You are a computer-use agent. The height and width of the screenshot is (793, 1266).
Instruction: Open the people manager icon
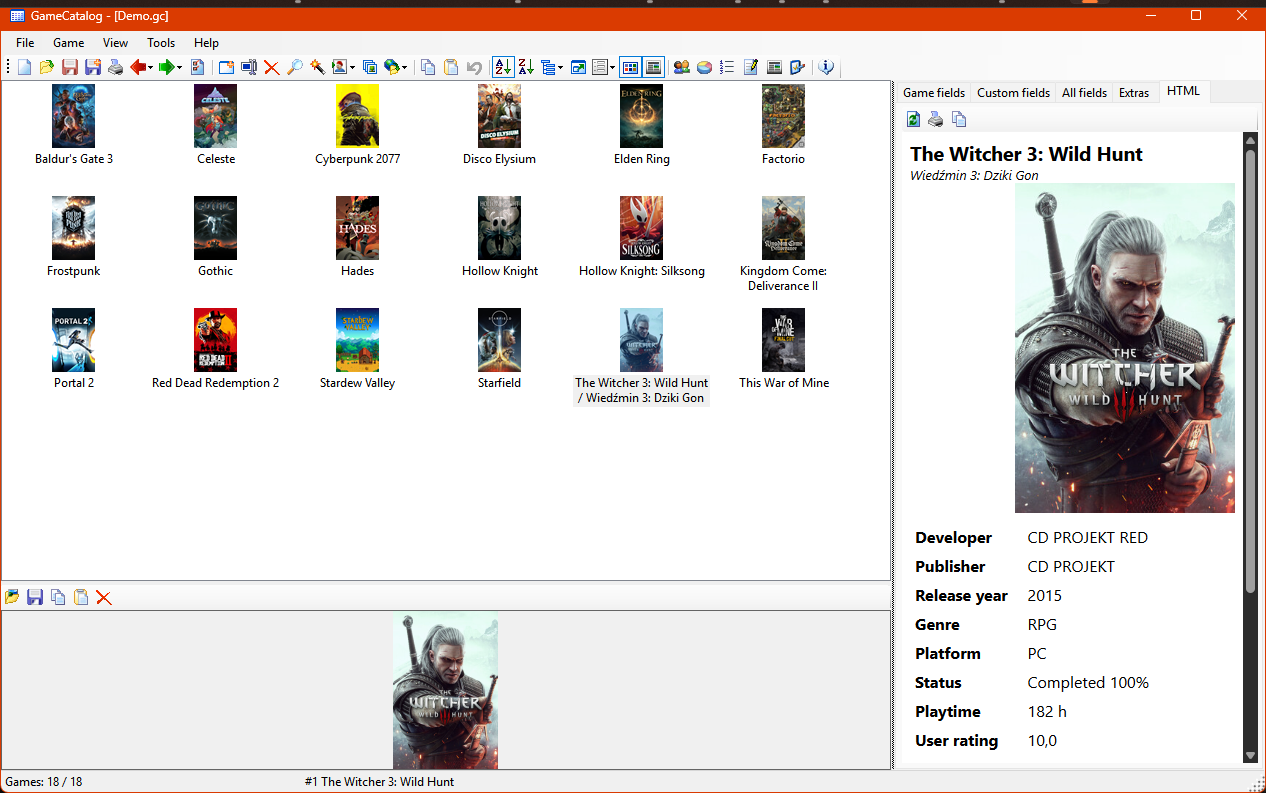682,67
